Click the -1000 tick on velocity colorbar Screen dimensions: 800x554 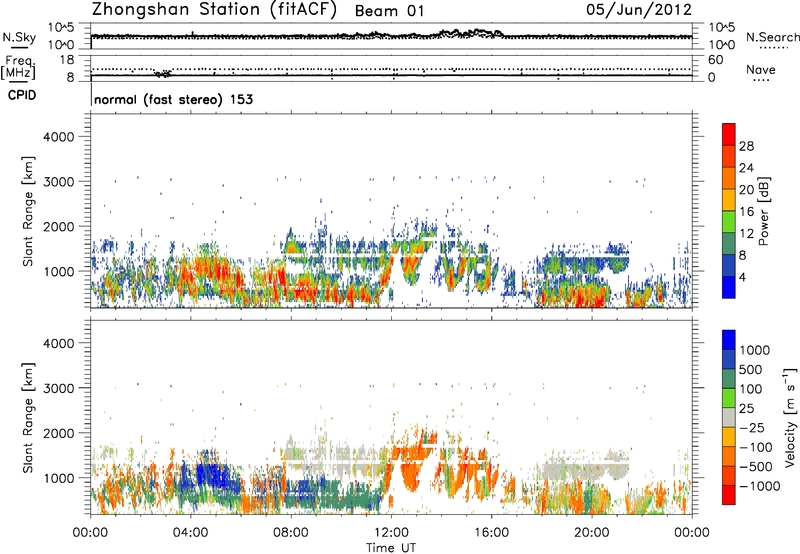(759, 486)
